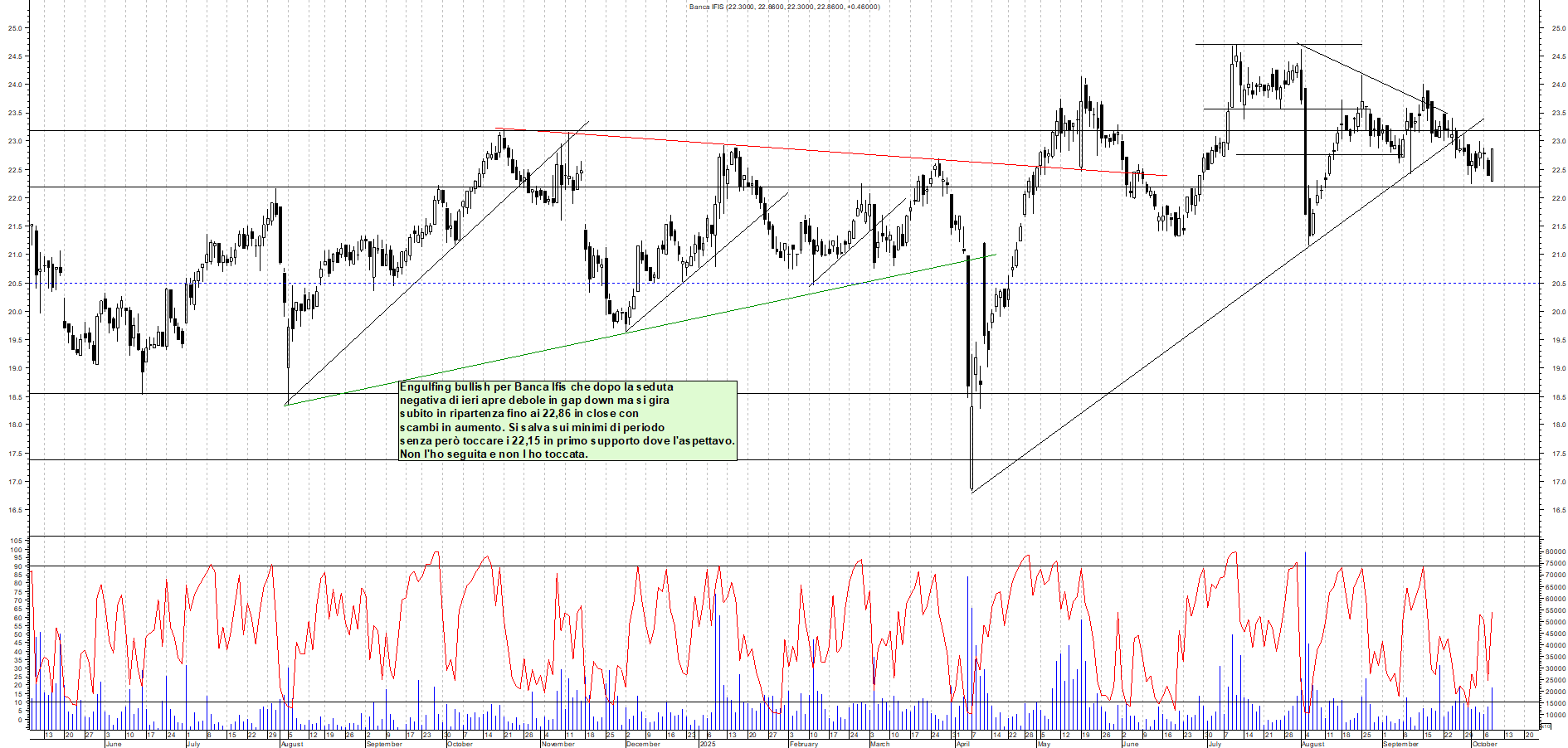This screenshot has height=748, width=1568.
Task: Click the 2025 year label on time axis
Action: tap(707, 744)
